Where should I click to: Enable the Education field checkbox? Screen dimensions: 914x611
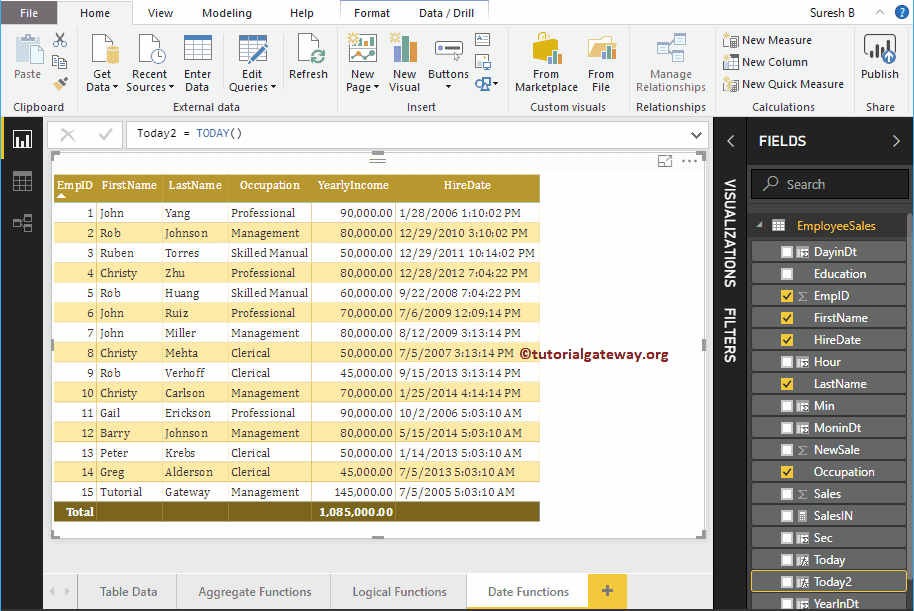[787, 274]
